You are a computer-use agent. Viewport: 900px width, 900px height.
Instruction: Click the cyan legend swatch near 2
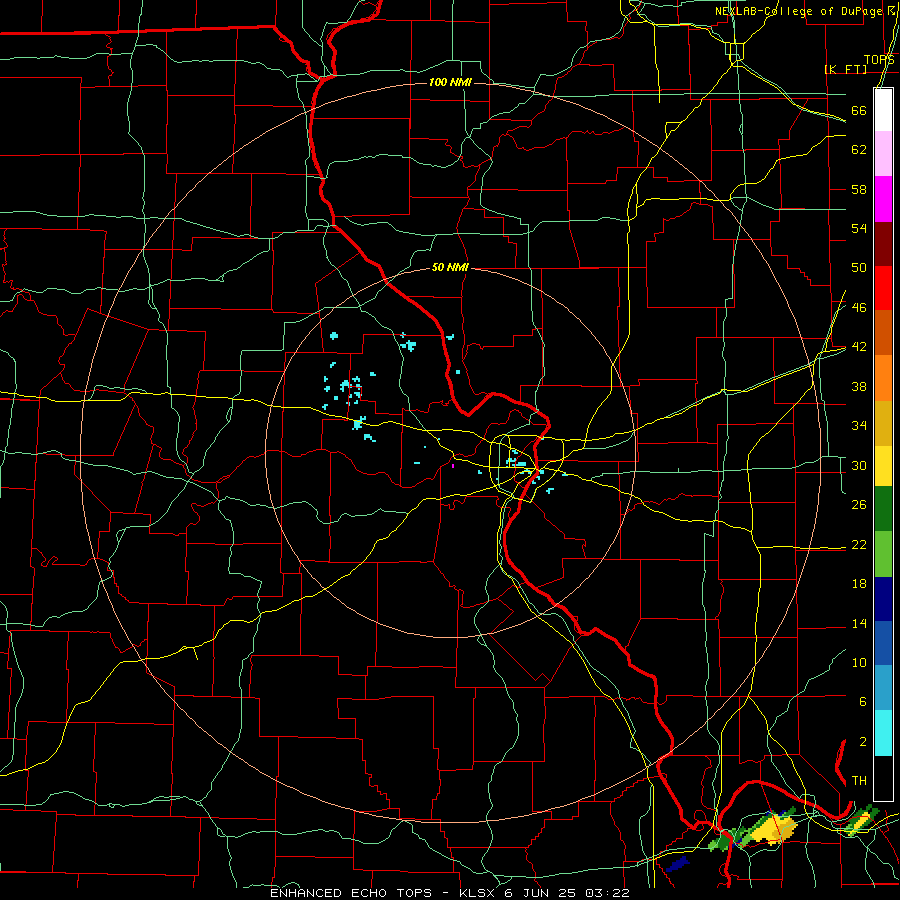(883, 733)
